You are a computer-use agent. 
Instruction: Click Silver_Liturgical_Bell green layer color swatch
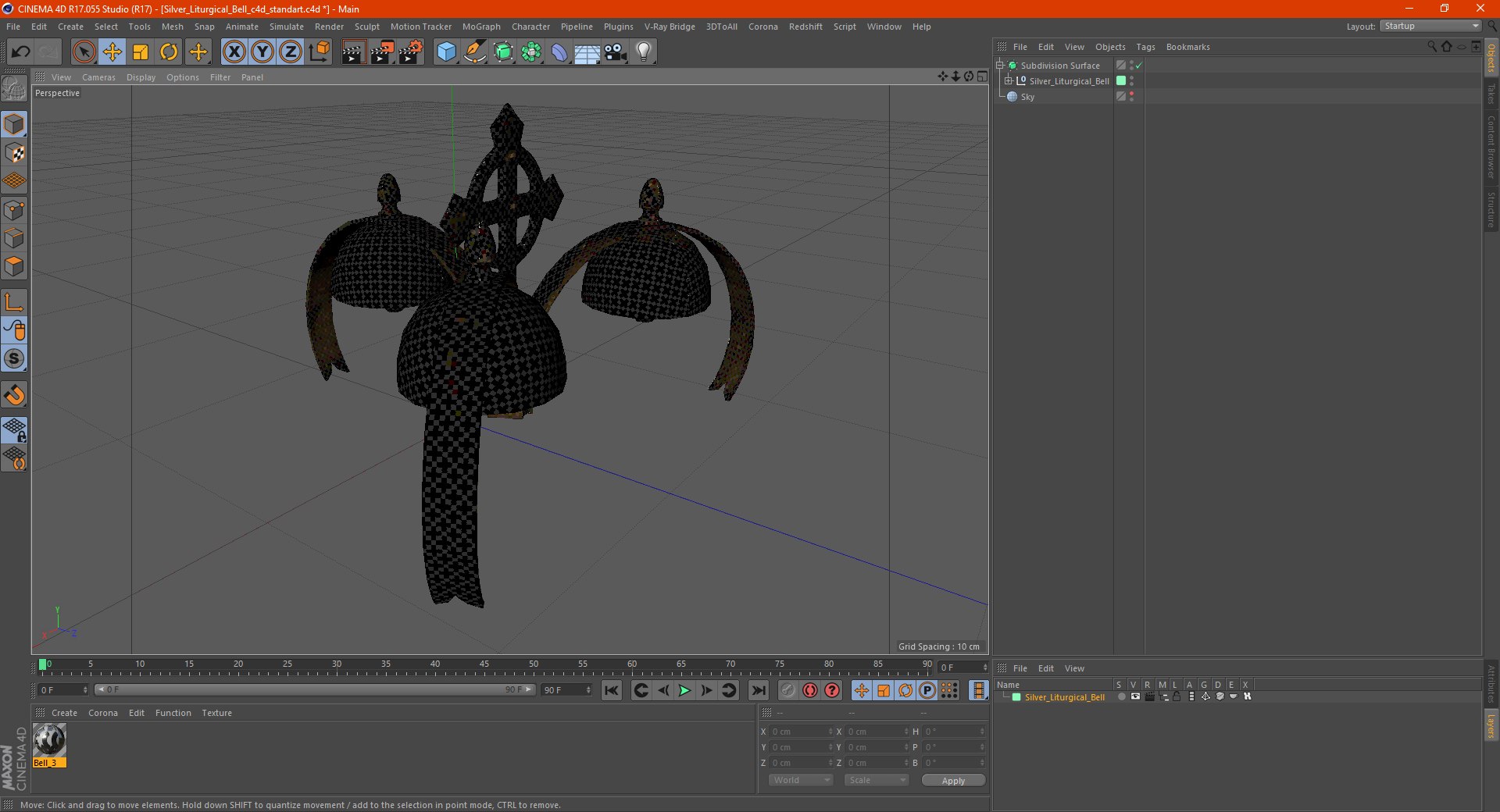click(x=1121, y=81)
